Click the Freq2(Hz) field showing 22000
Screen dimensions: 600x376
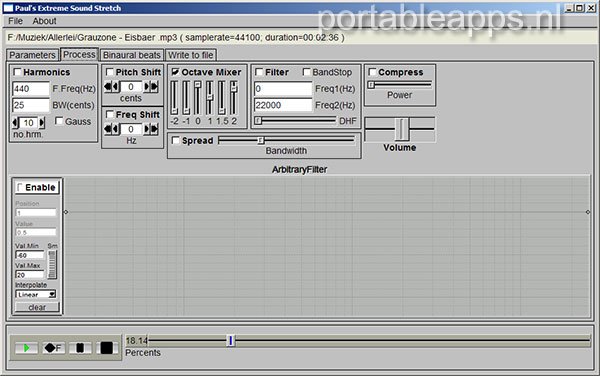(x=283, y=105)
